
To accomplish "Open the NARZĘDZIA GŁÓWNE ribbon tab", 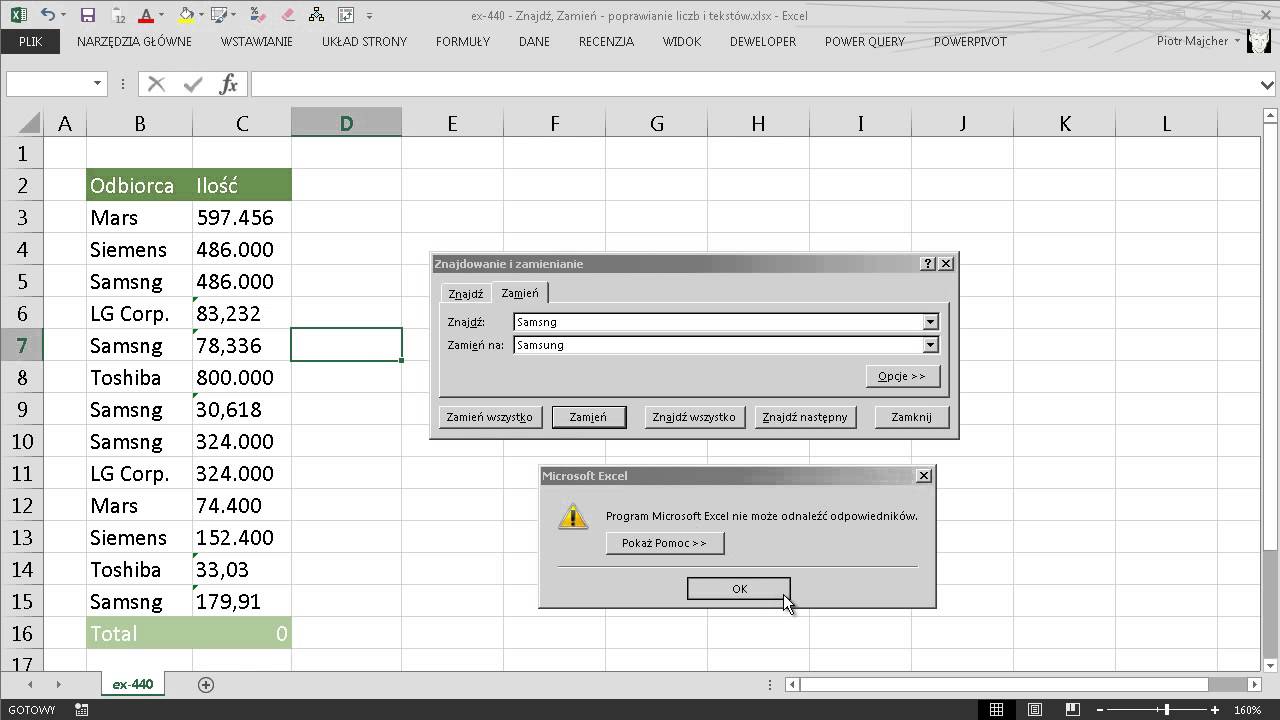I will coord(134,41).
